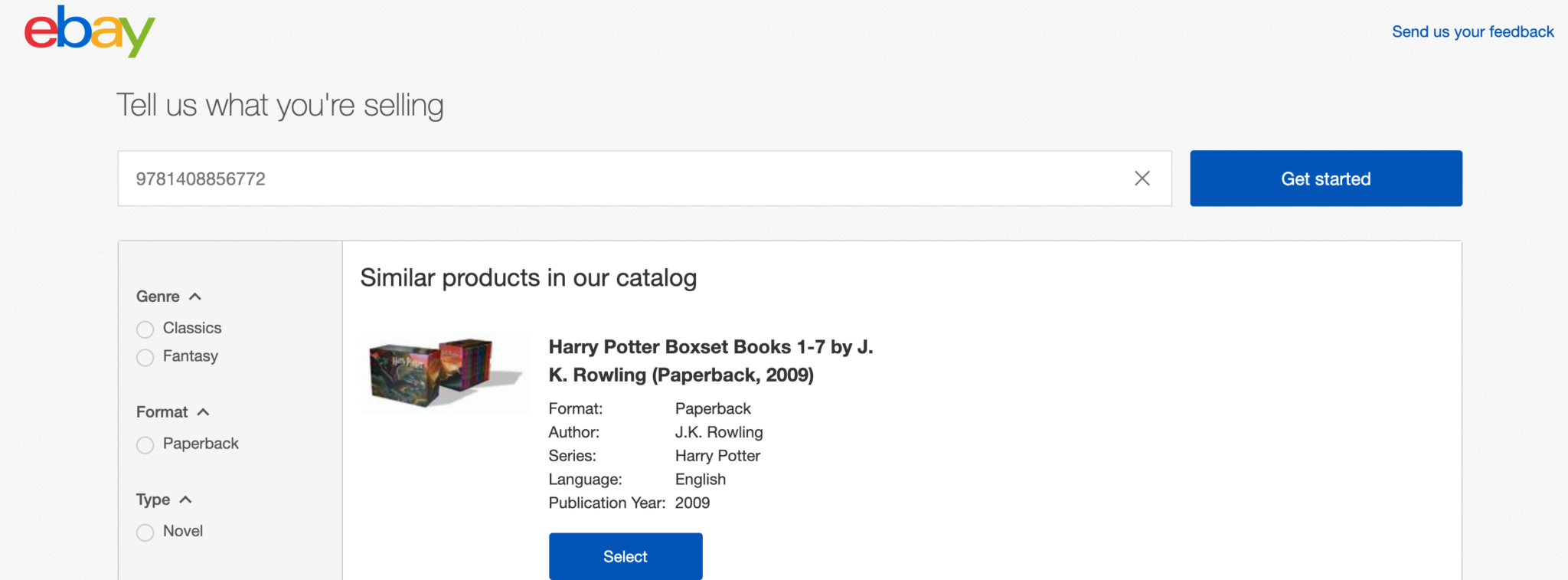This screenshot has width=1568, height=580.
Task: Click the J.K. Rowling author value
Action: (719, 432)
